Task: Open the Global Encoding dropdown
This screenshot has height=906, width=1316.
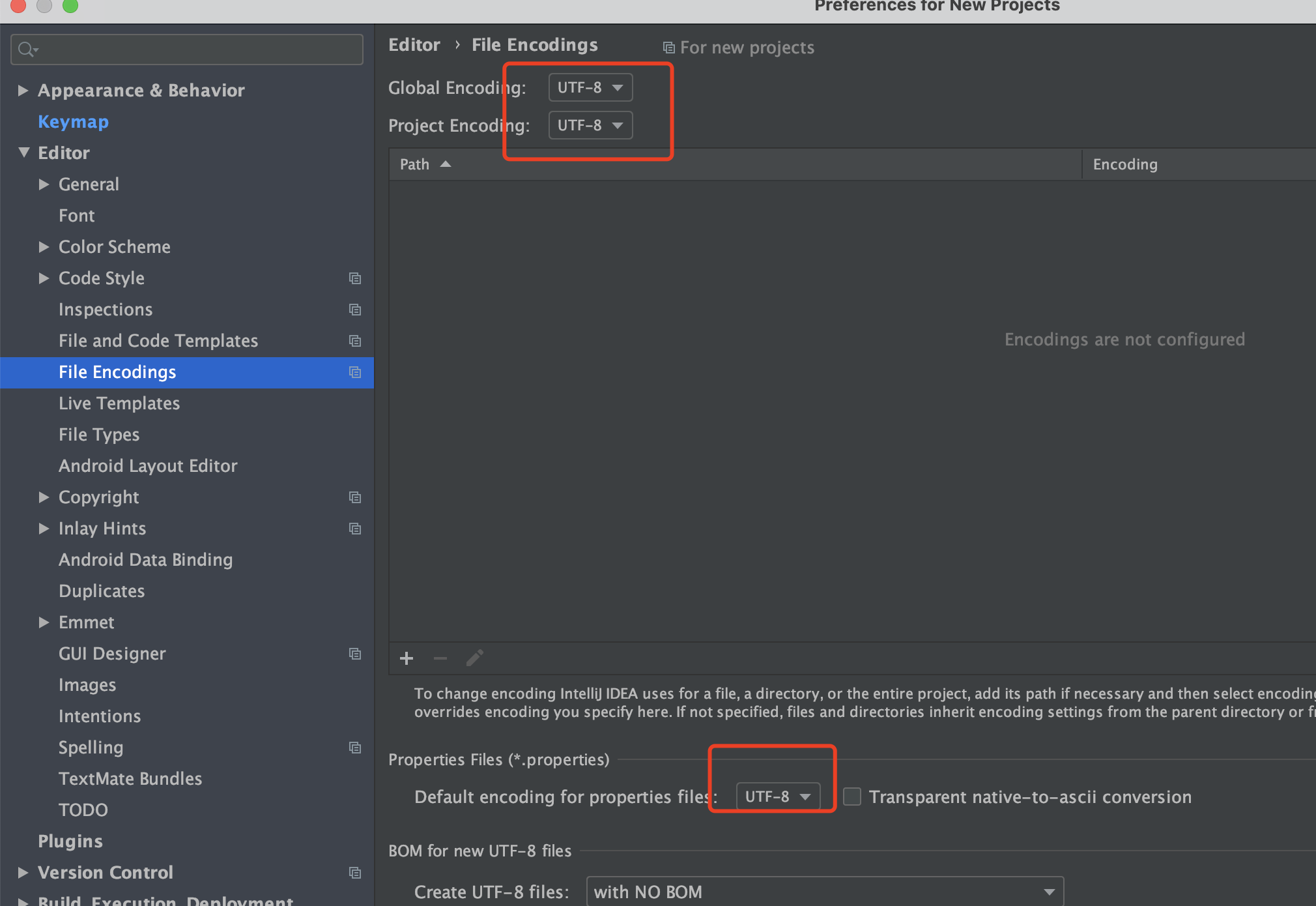Action: [590, 87]
